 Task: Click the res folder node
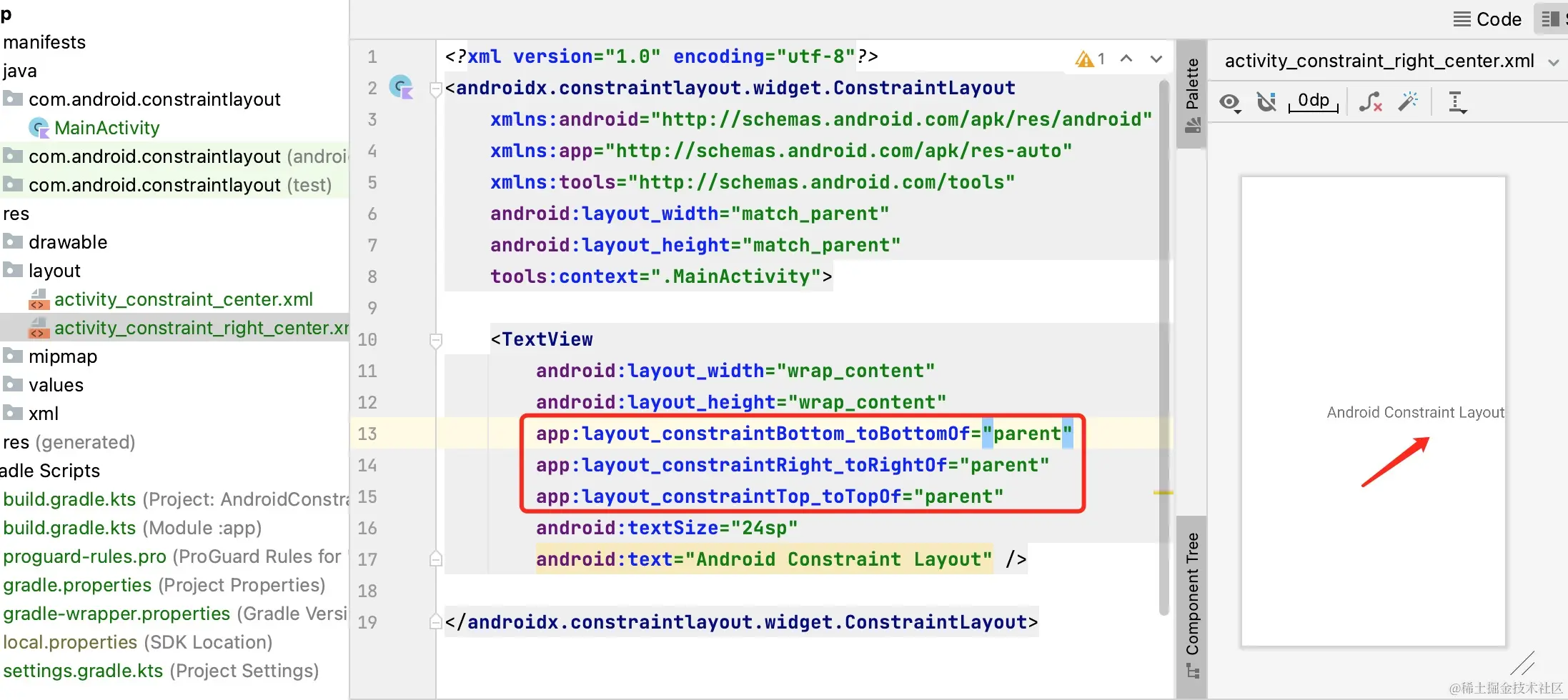click(16, 214)
